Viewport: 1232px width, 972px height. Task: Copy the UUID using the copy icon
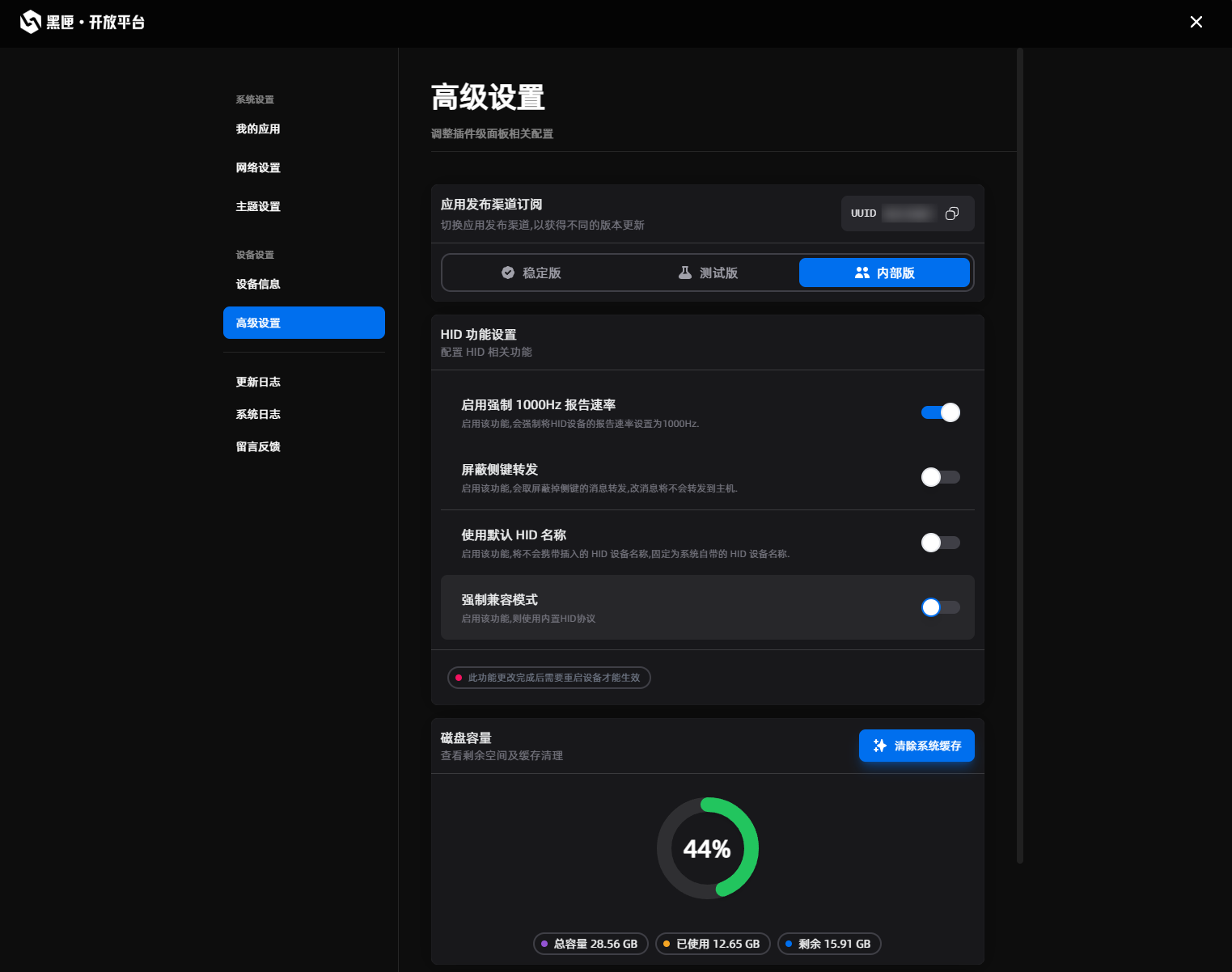click(x=951, y=213)
